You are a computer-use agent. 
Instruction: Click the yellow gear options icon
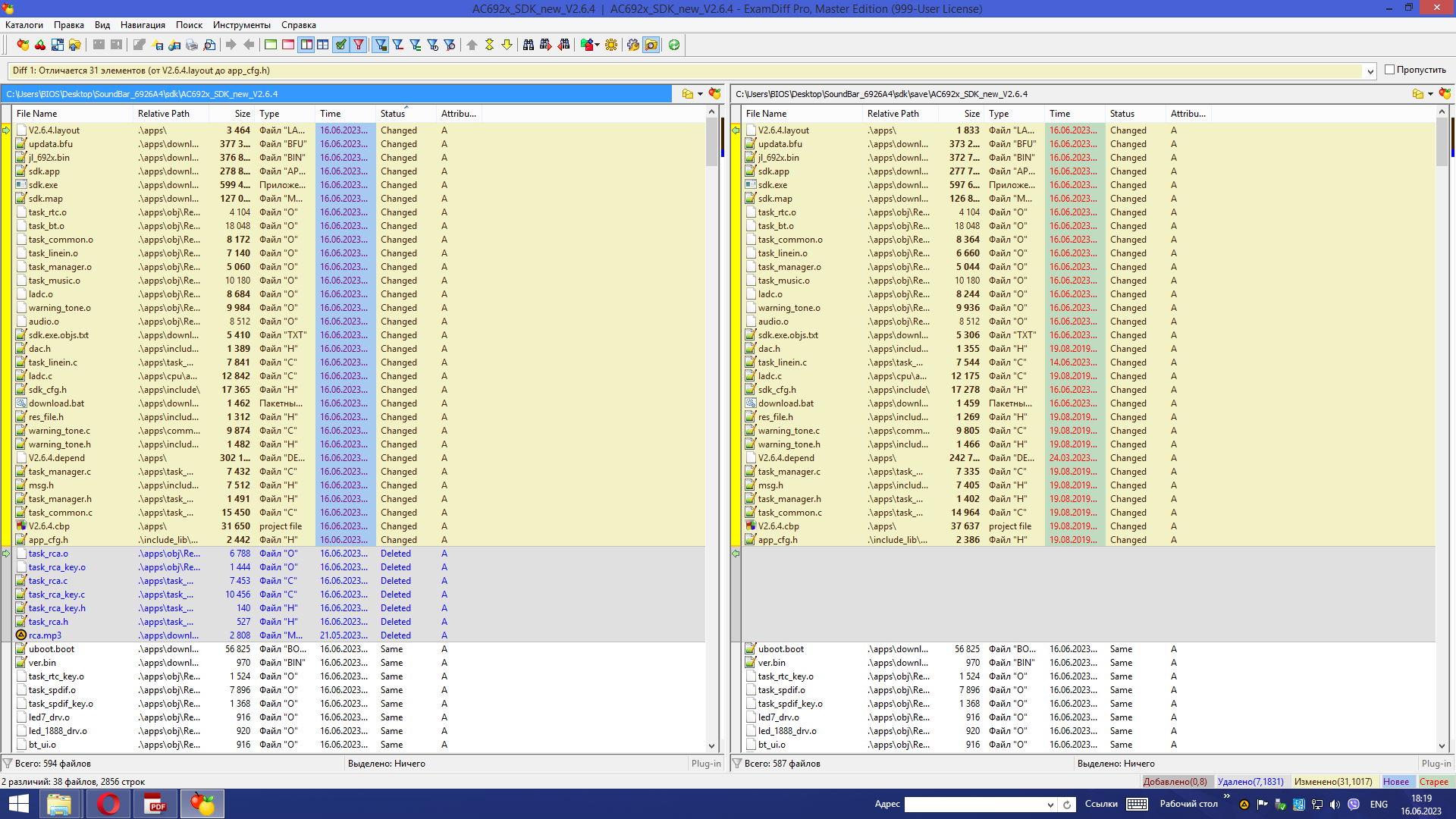[611, 45]
